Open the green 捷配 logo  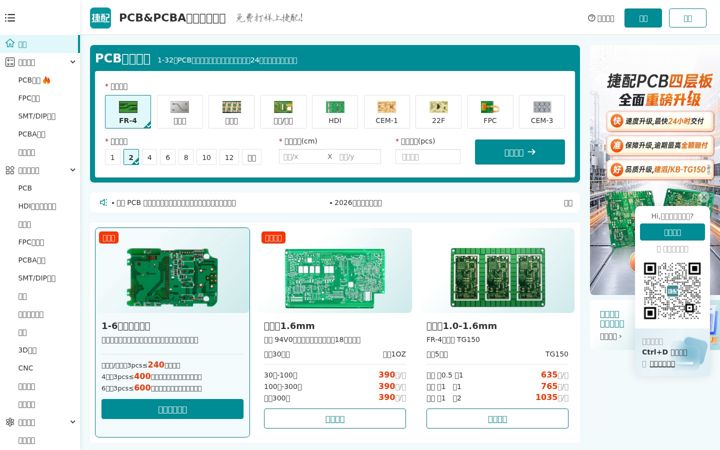(x=101, y=18)
